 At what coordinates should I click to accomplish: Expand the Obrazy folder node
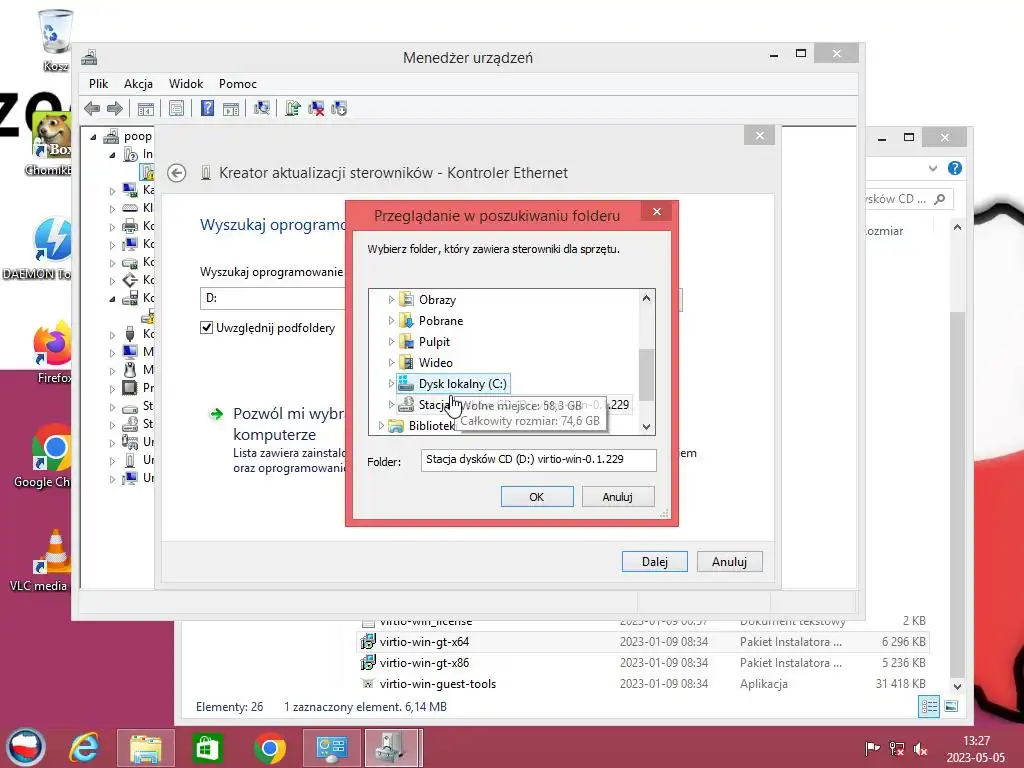pyautogui.click(x=391, y=300)
